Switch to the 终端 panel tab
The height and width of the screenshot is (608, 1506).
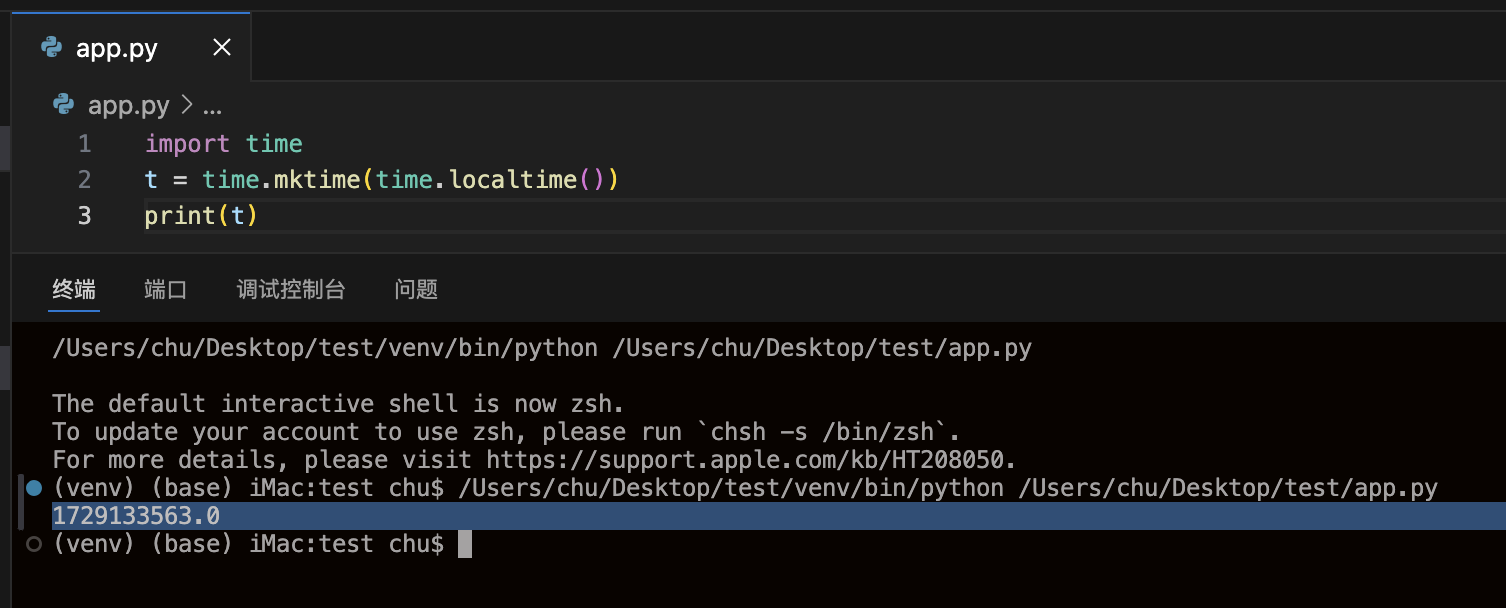74,290
